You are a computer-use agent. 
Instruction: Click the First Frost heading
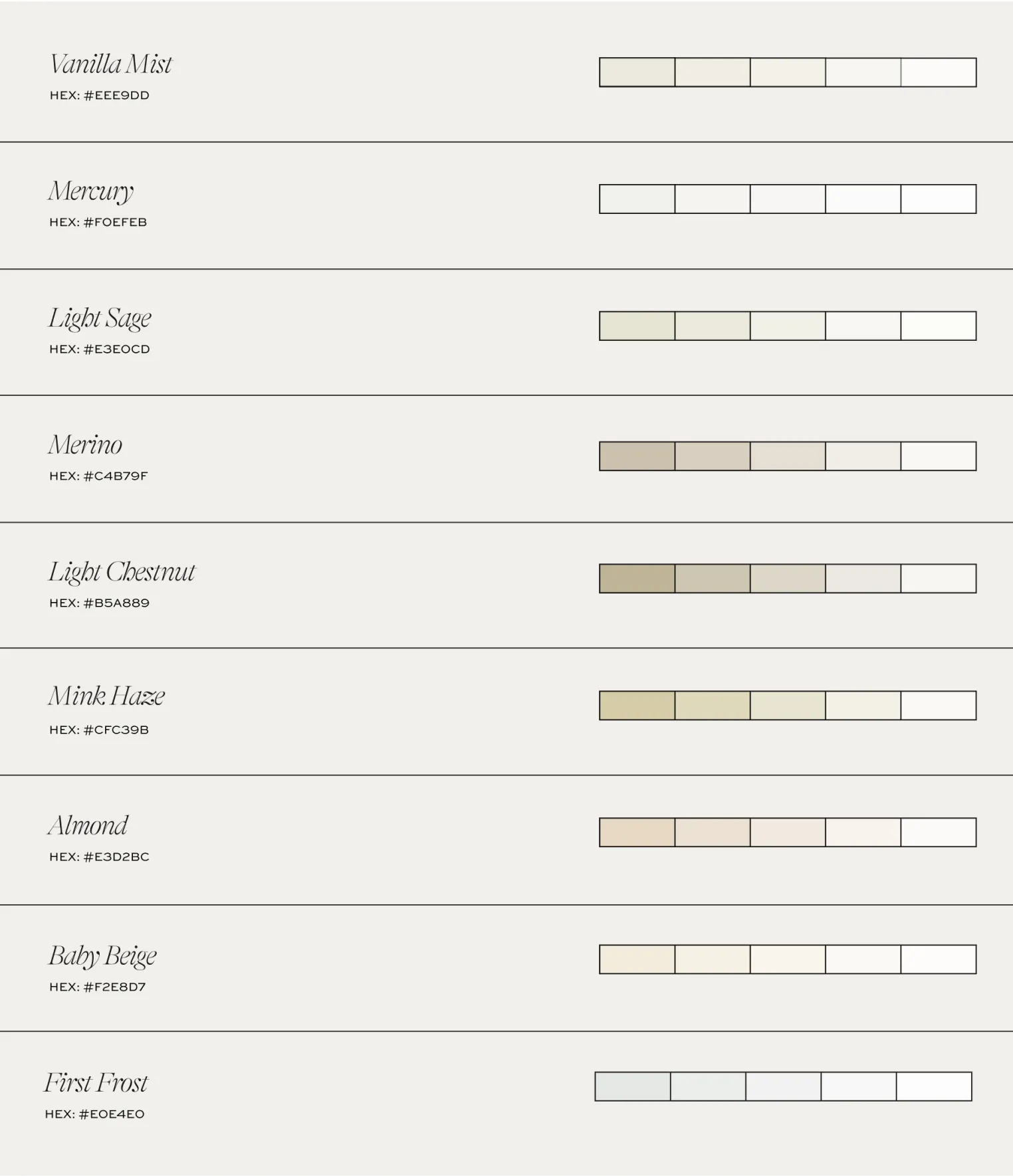96,1083
